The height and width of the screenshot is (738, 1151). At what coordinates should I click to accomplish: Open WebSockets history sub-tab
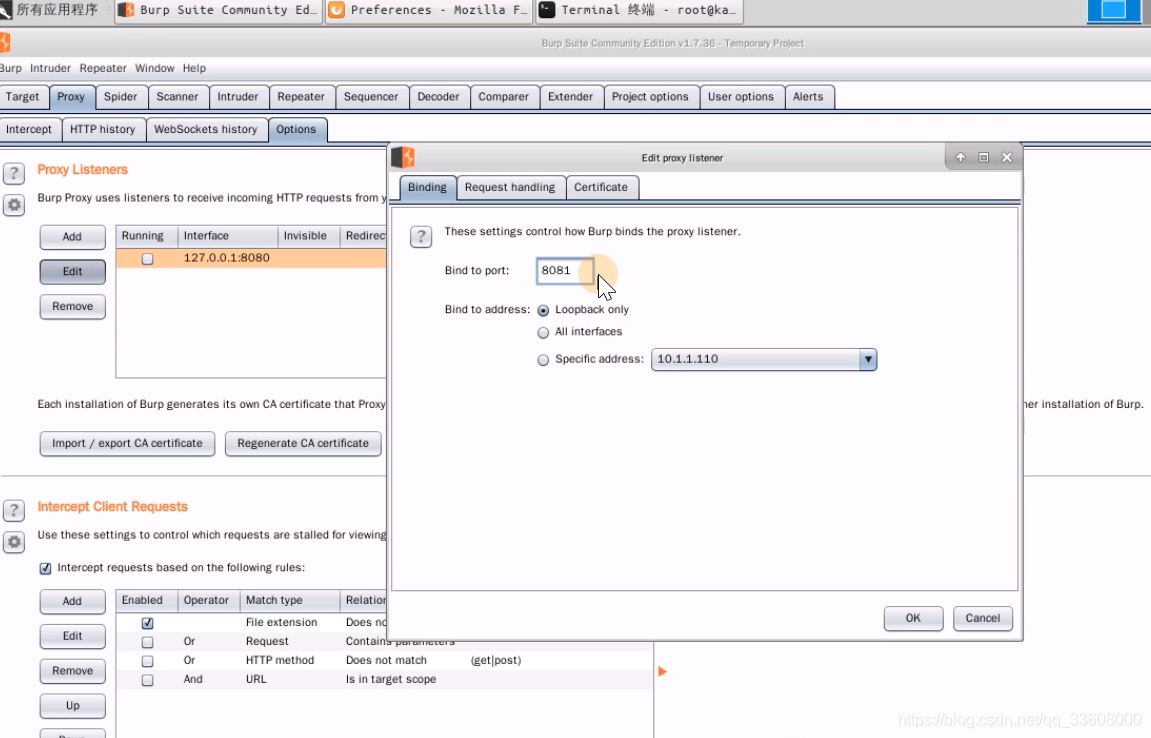point(206,129)
